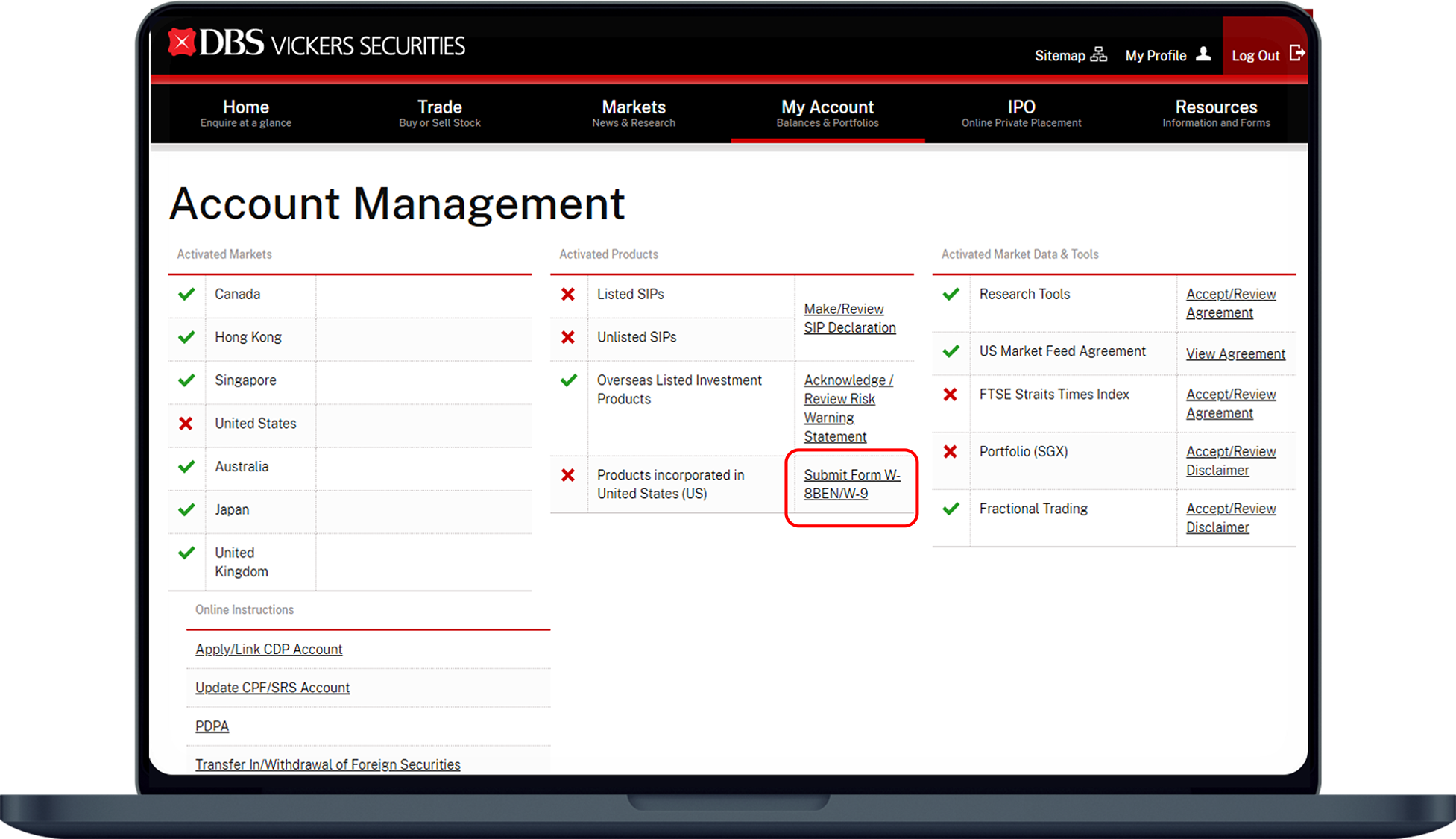
Task: Open the Resources tab
Action: click(x=1216, y=113)
